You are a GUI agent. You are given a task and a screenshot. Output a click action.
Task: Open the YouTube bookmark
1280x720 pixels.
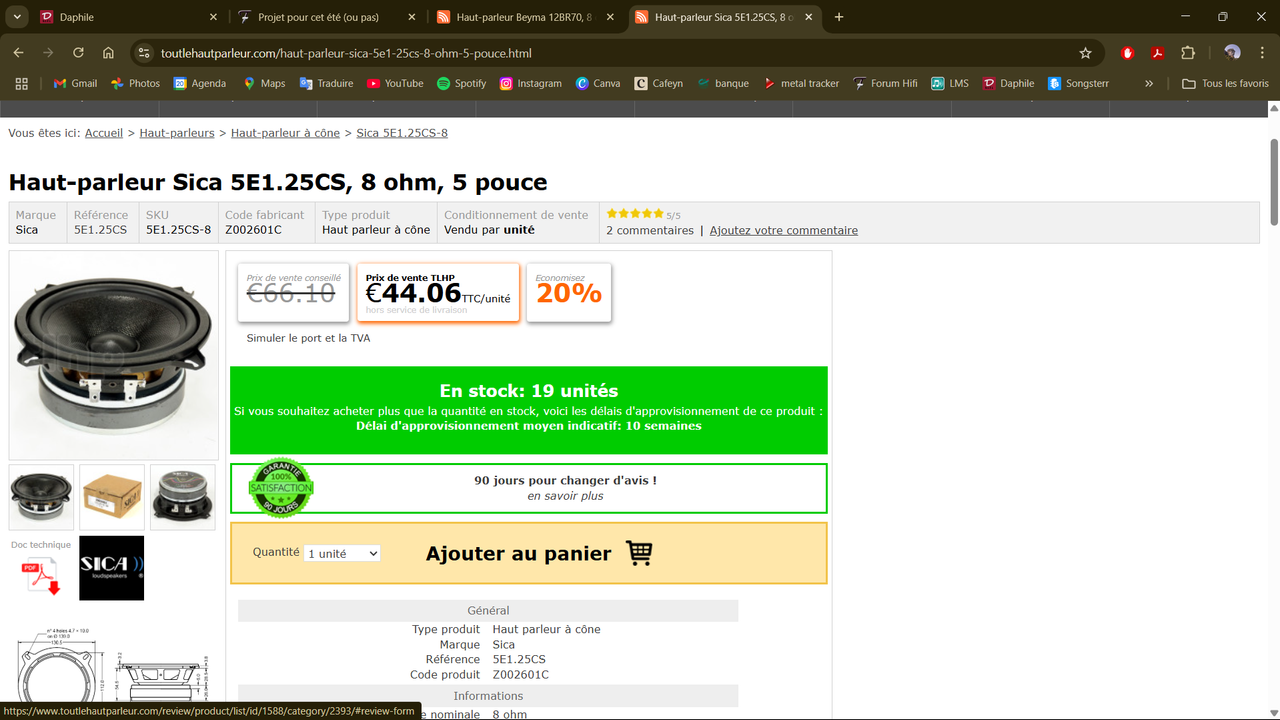[395, 83]
